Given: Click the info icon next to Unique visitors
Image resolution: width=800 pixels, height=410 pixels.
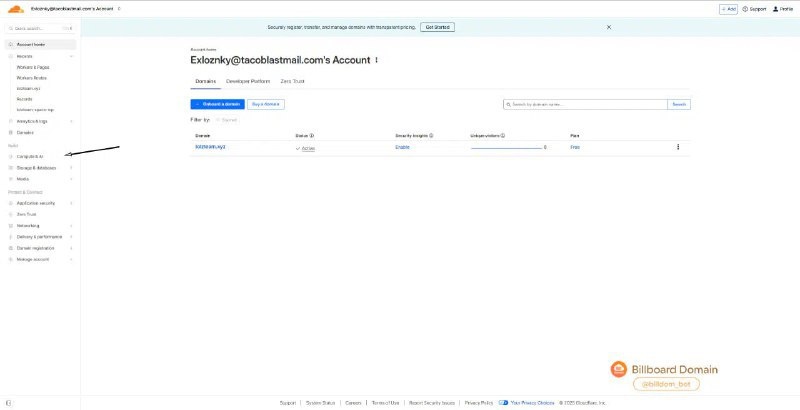Looking at the screenshot, I should [503, 136].
